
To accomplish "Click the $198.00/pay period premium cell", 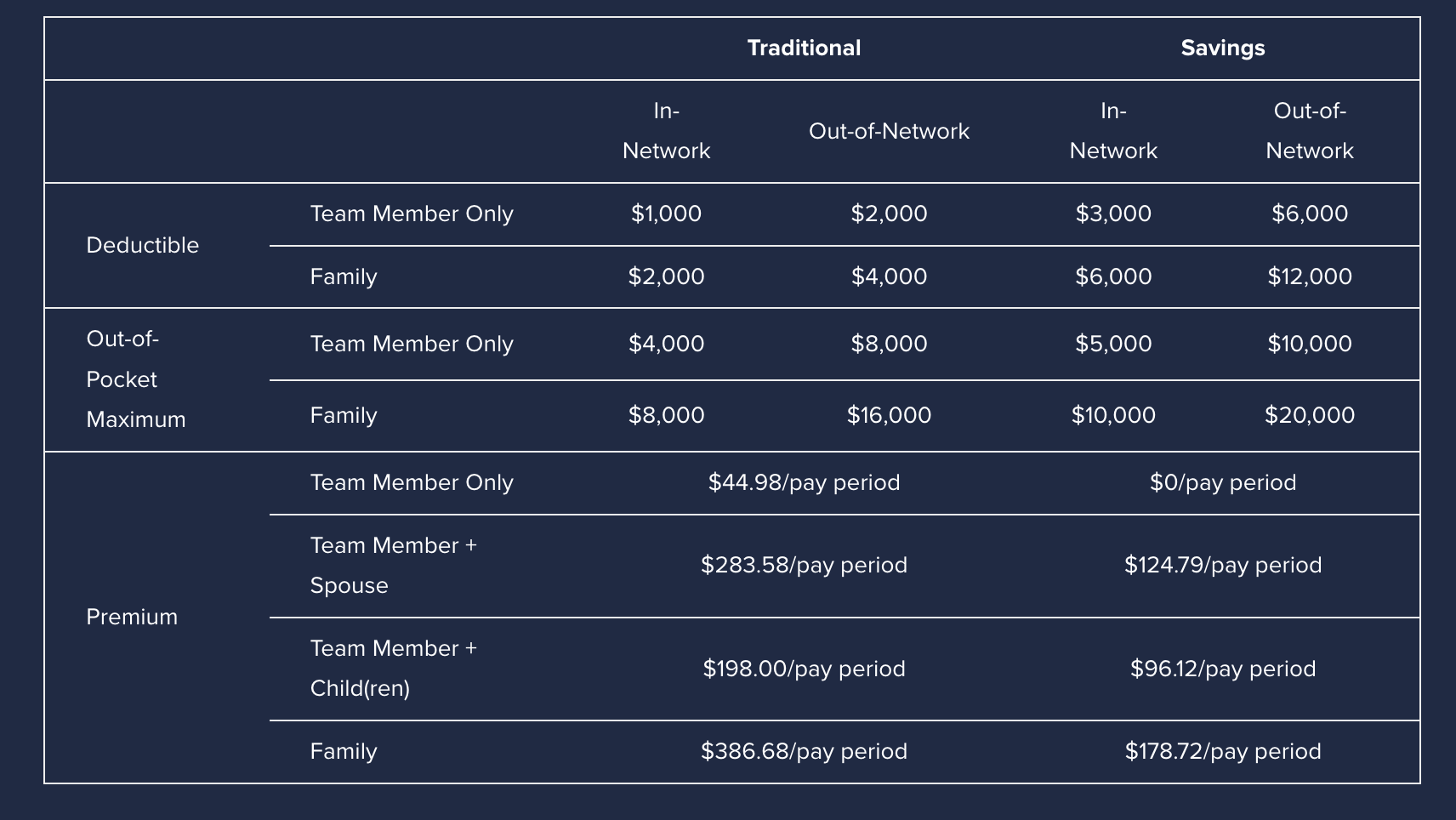I will coord(804,669).
